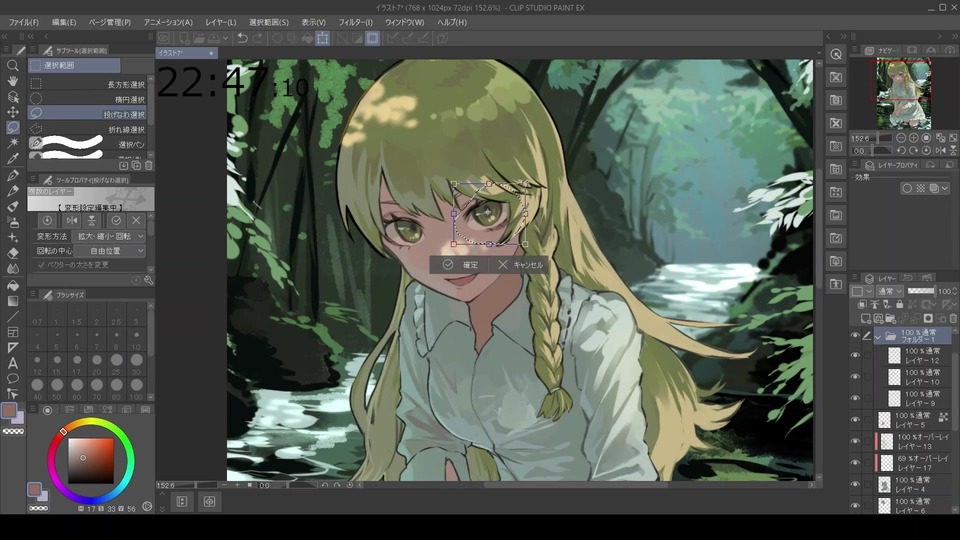Select the Move layer tool

pyautogui.click(x=12, y=112)
